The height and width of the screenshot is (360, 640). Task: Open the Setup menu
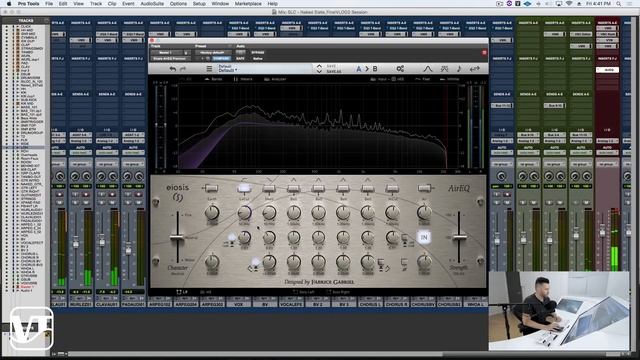[x=199, y=4]
